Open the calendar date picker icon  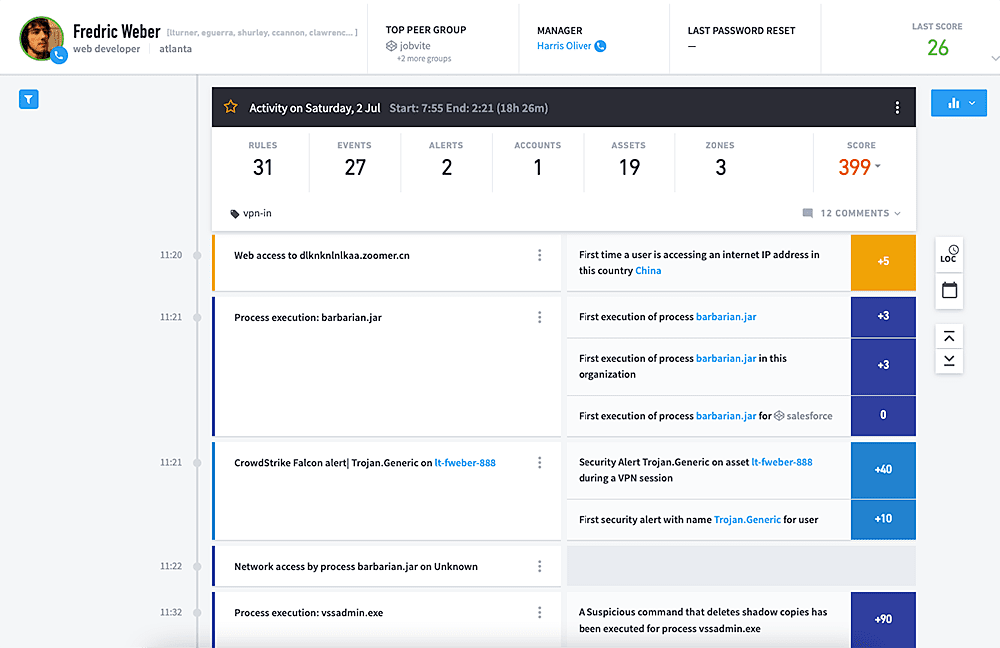(950, 290)
